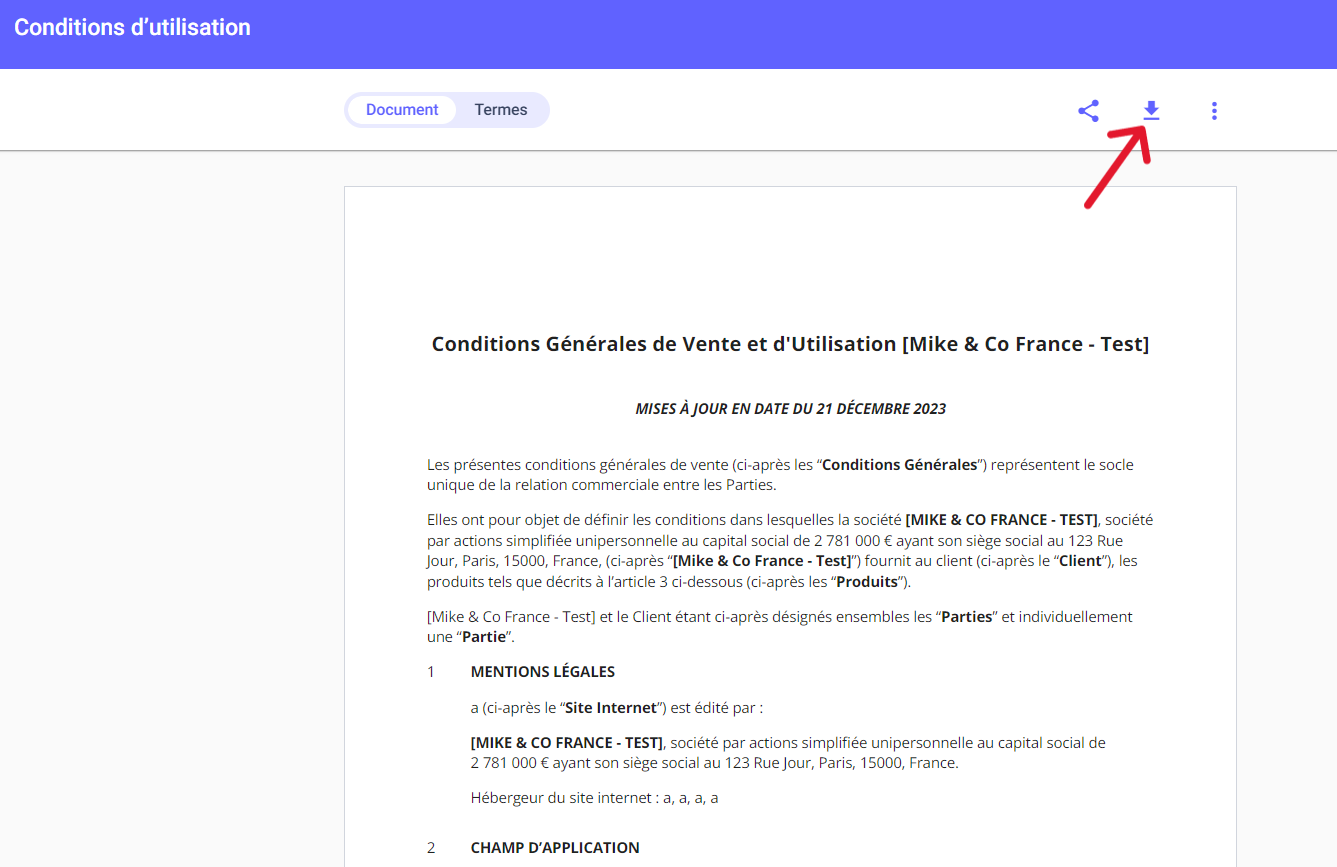Click the section number 2 beside CHAMP D'APPLICATION
Image resolution: width=1337 pixels, height=867 pixels.
pyautogui.click(x=431, y=848)
